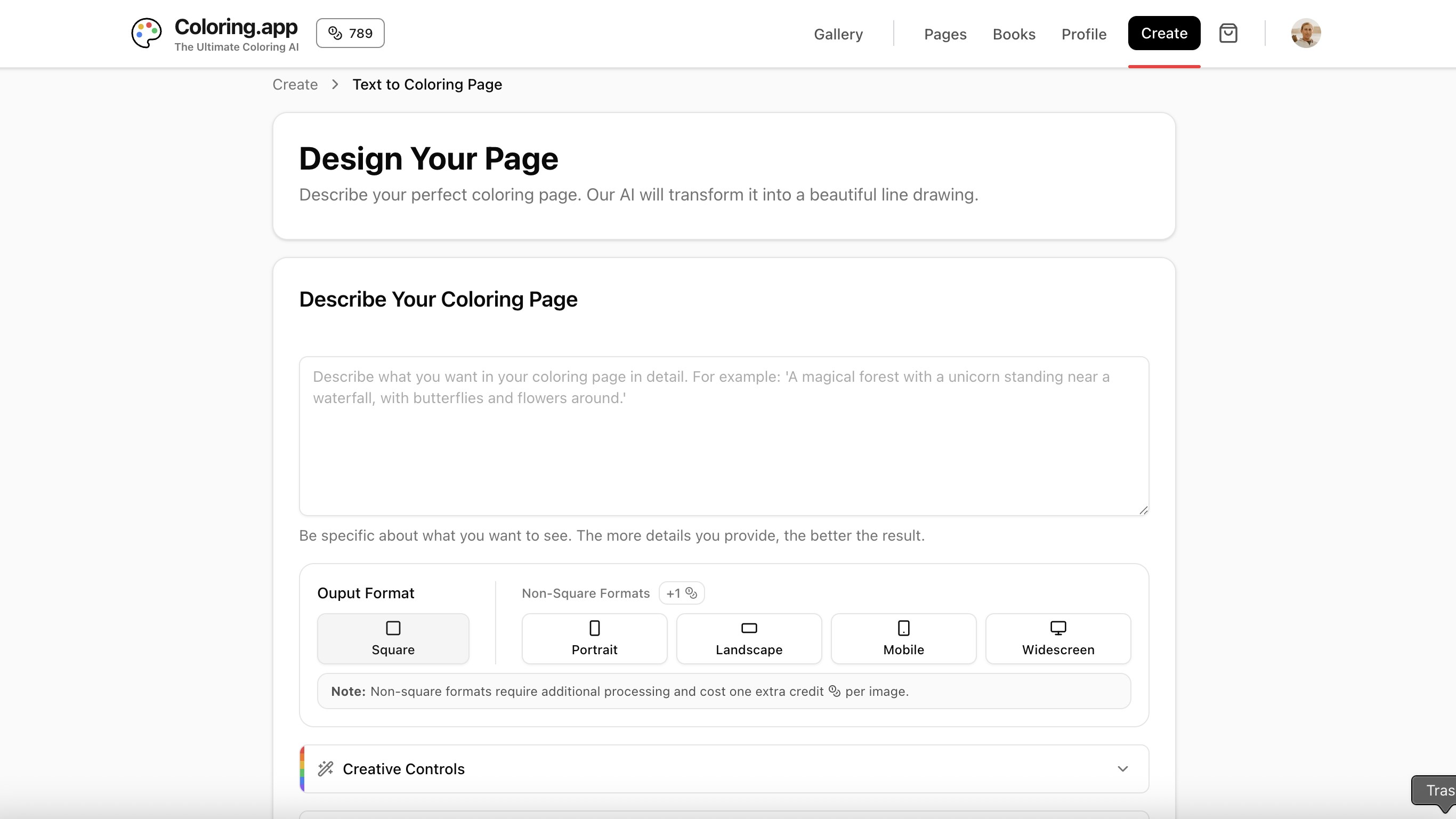1456x819 pixels.
Task: Open the Gallery menu item
Action: [838, 34]
